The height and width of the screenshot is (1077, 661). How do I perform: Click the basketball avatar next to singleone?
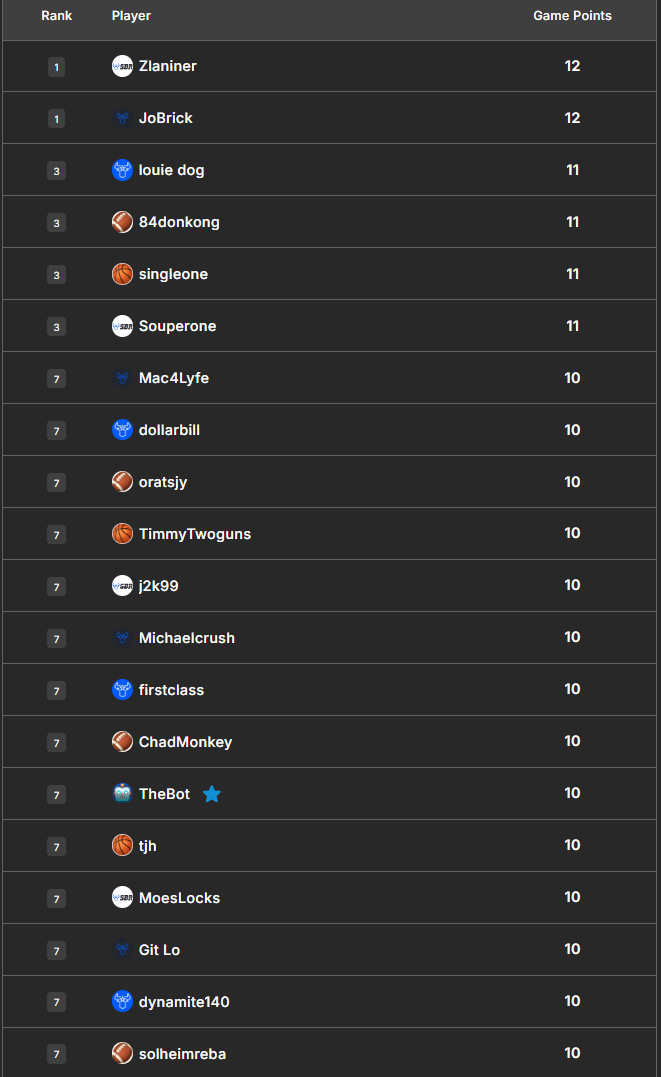pos(122,274)
